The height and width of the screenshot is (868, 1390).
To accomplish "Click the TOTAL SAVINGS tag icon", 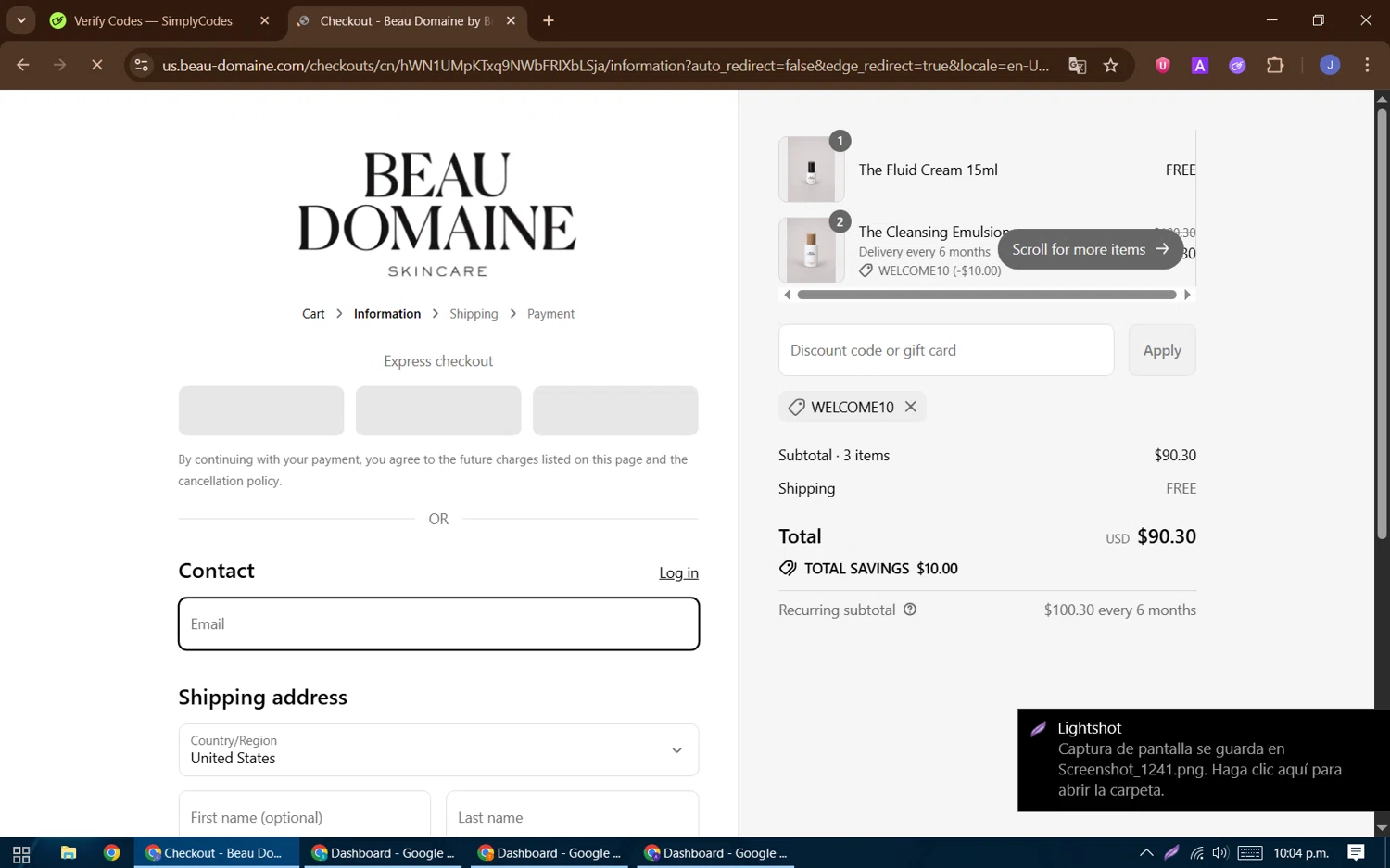I will click(x=788, y=568).
